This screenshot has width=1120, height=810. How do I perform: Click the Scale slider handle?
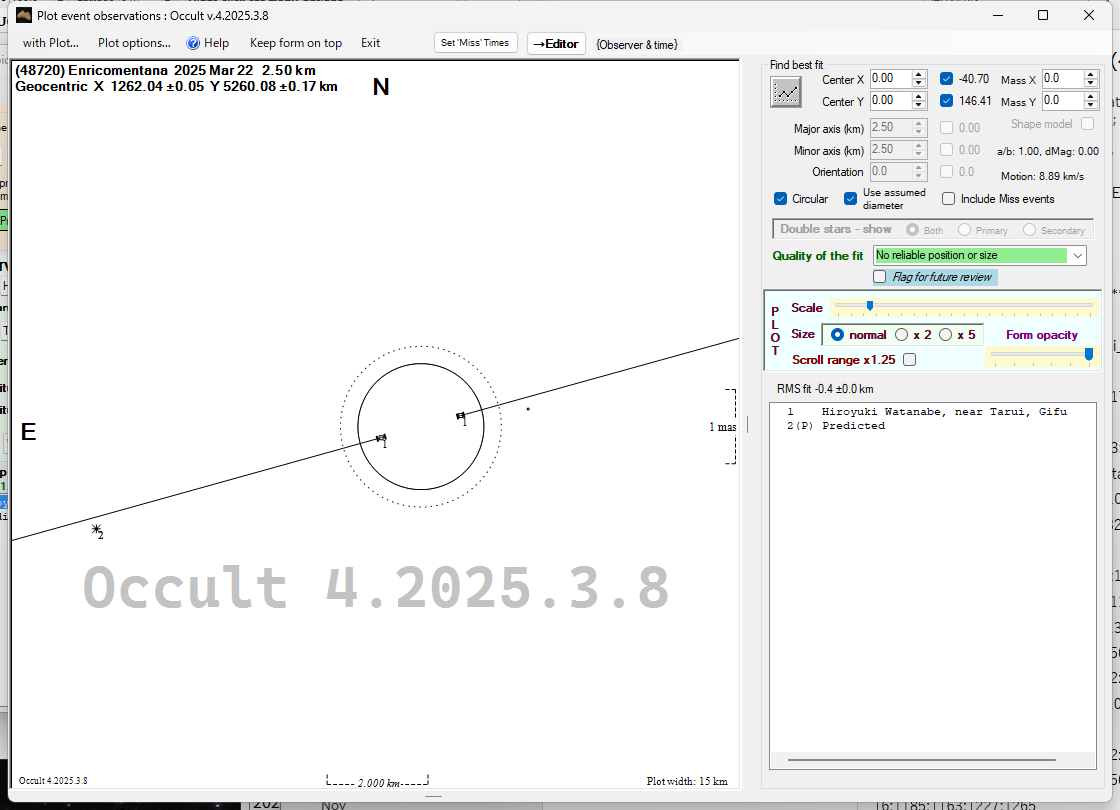(870, 305)
